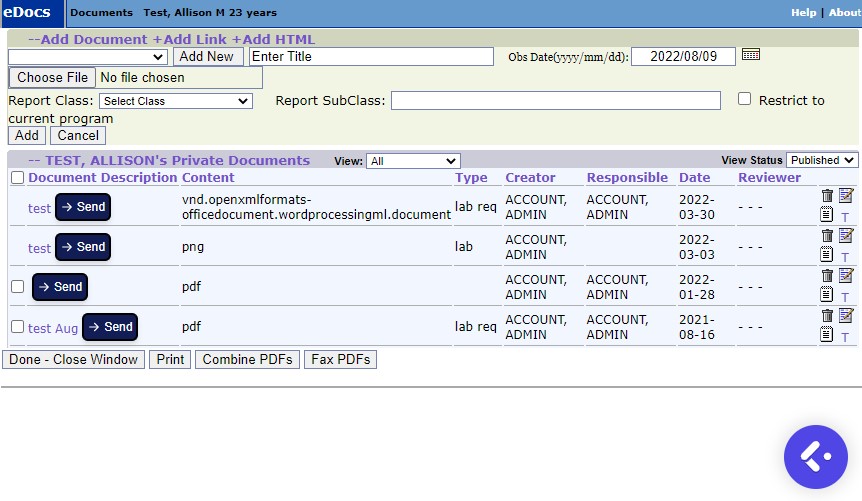Click the T icon on the 2022-03-30 row
Viewport: 862px width, 501px height.
point(845,217)
